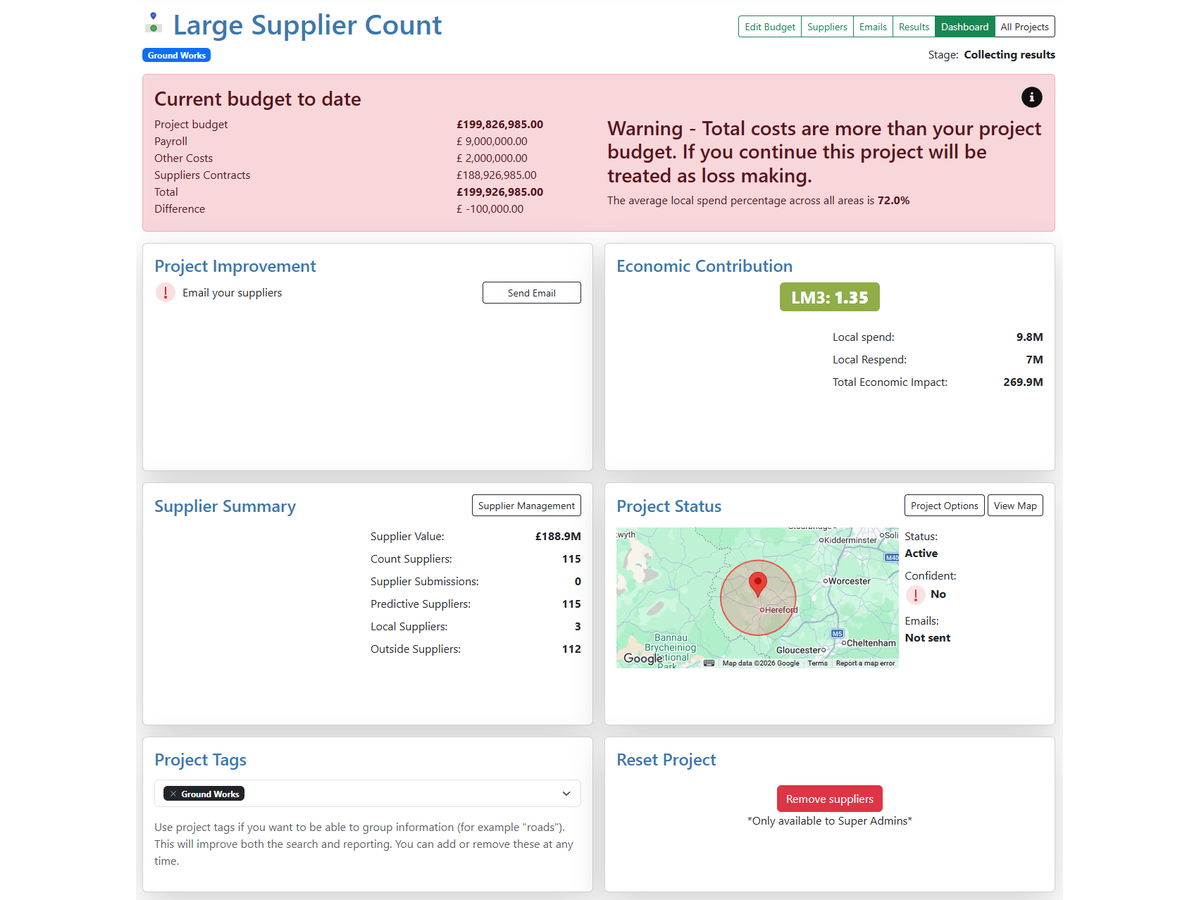The height and width of the screenshot is (900, 1200).
Task: Open the Edit Budget tab
Action: (x=770, y=27)
